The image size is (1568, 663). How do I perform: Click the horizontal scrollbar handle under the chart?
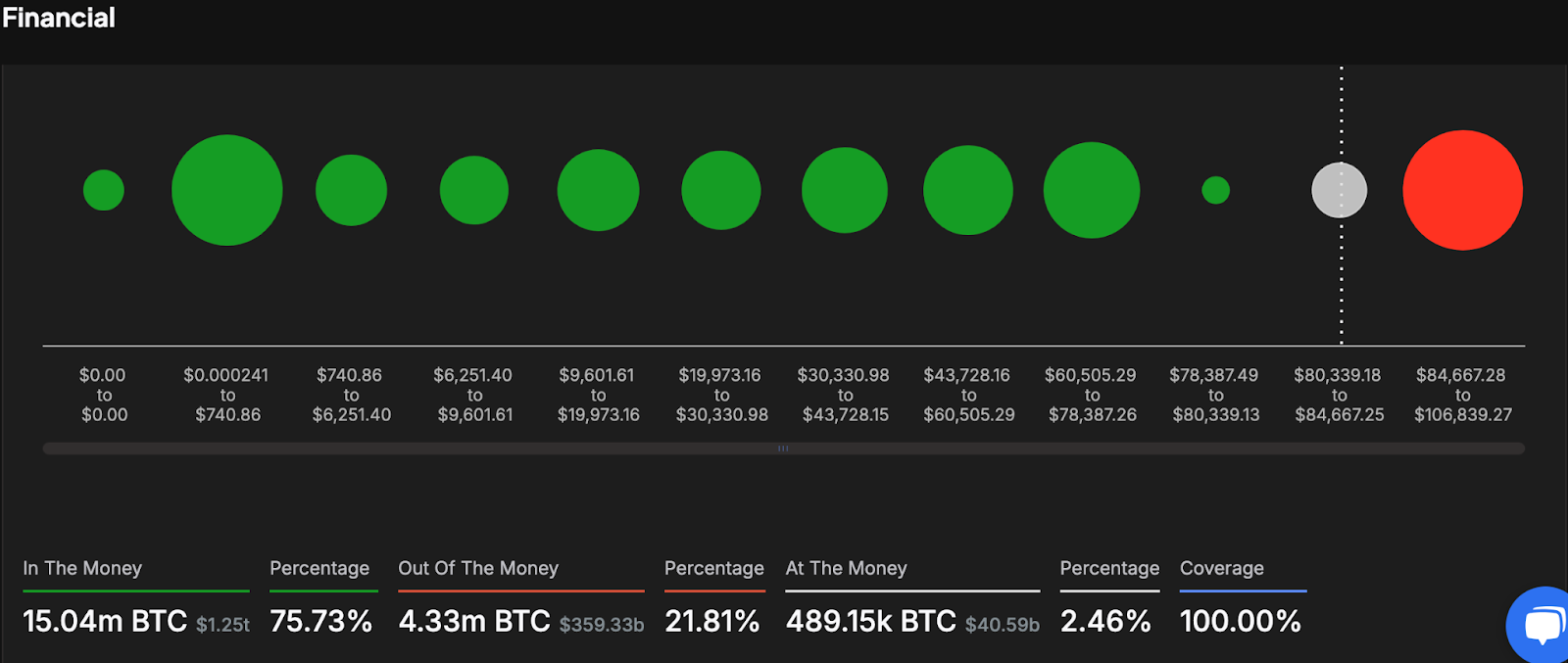pos(783,449)
